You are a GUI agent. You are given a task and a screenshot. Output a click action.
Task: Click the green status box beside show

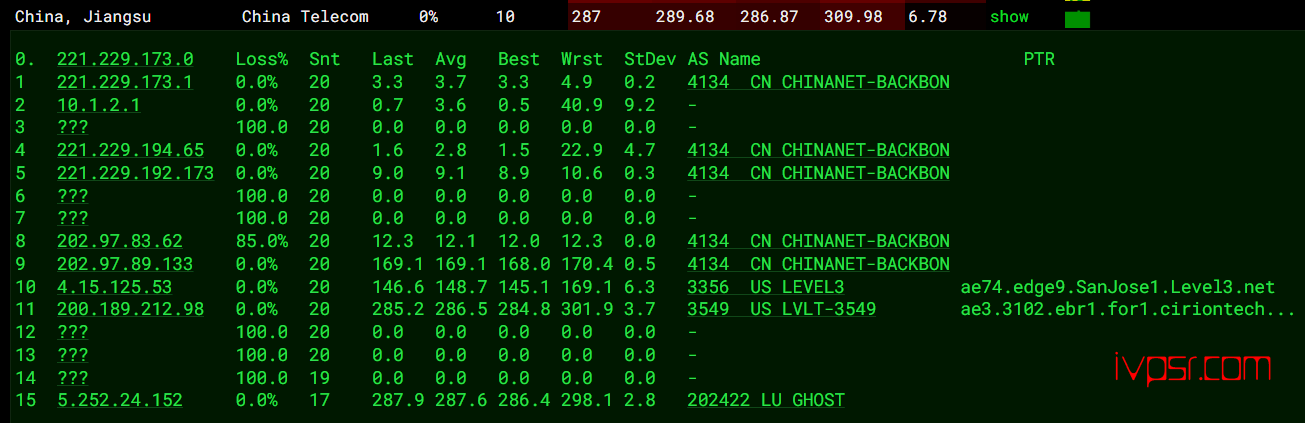[1077, 19]
